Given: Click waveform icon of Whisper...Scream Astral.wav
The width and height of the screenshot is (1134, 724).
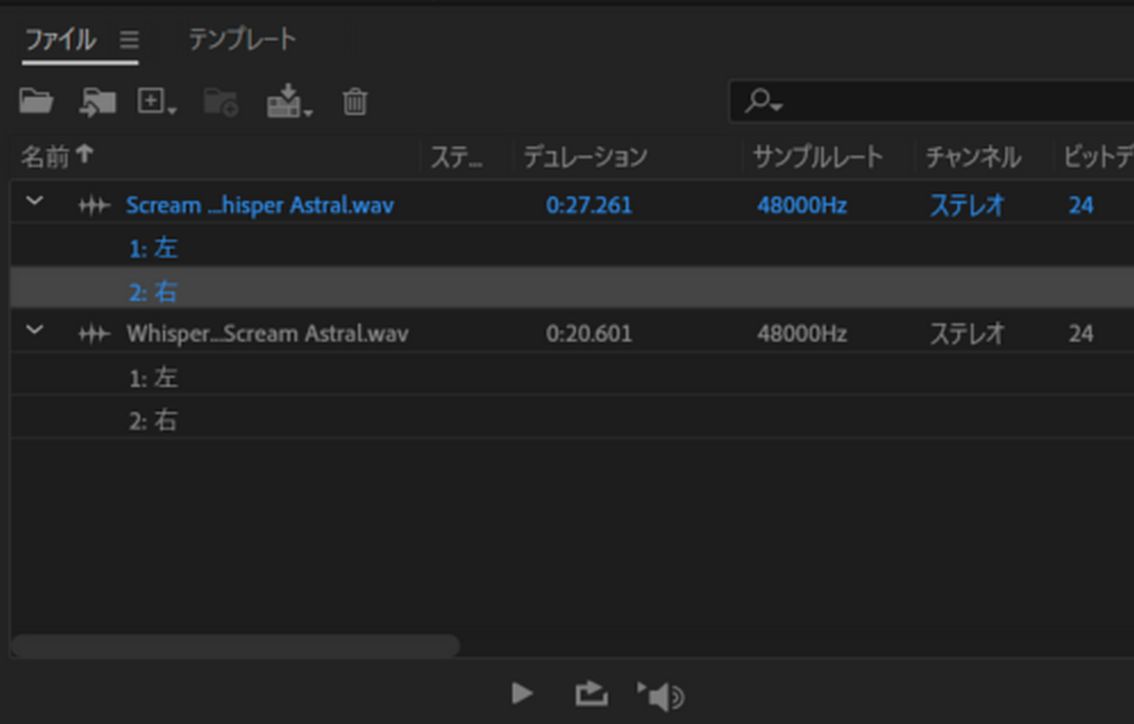Looking at the screenshot, I should (94, 334).
